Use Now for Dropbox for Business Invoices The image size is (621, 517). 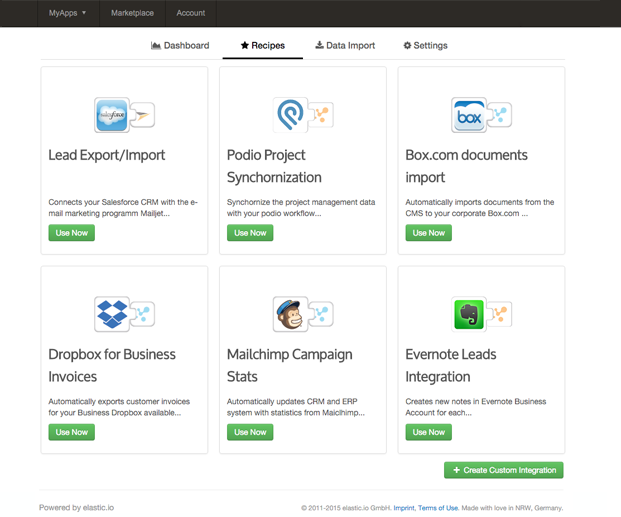point(72,432)
